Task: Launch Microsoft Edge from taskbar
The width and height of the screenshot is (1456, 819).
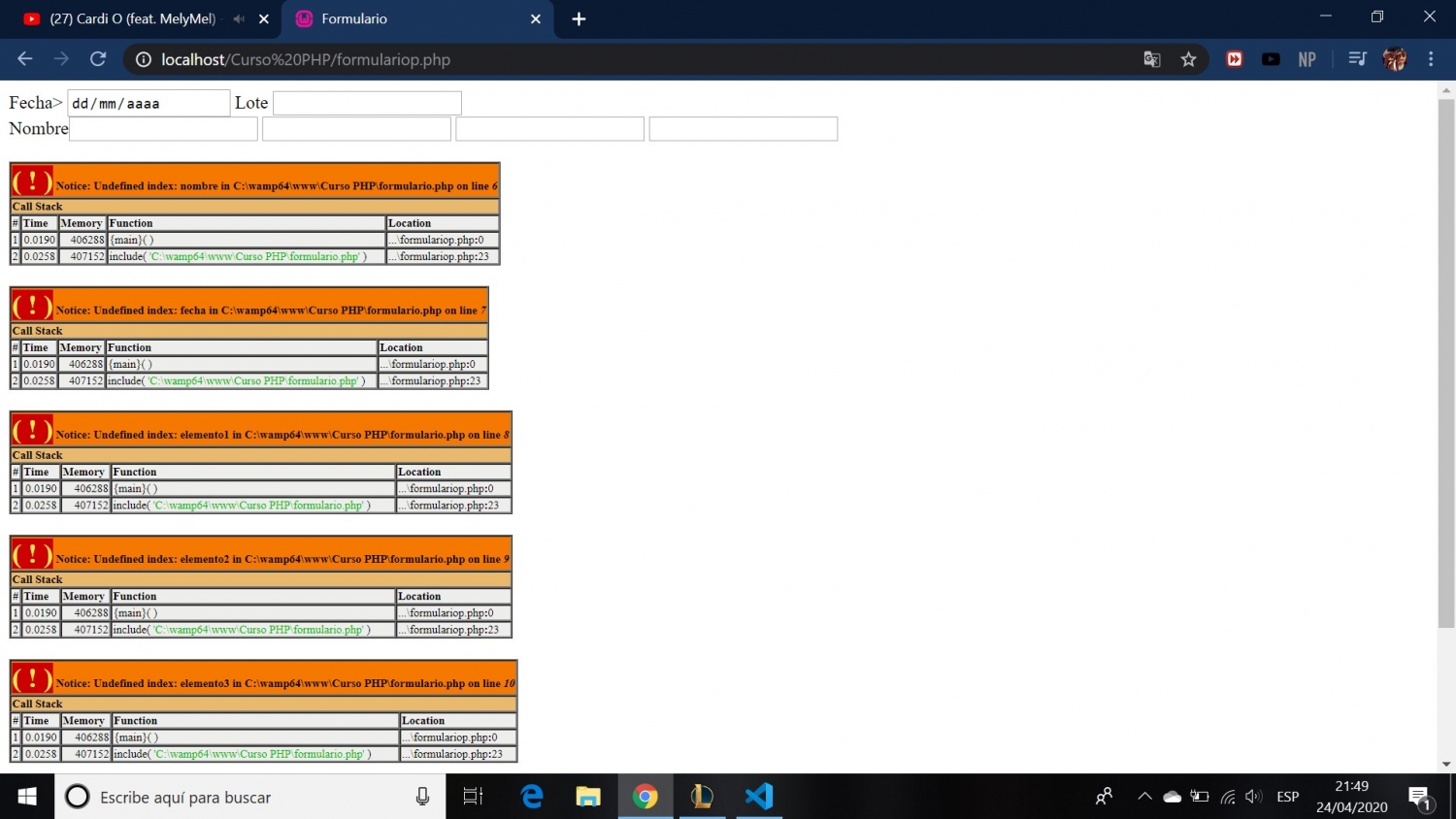Action: coord(532,797)
